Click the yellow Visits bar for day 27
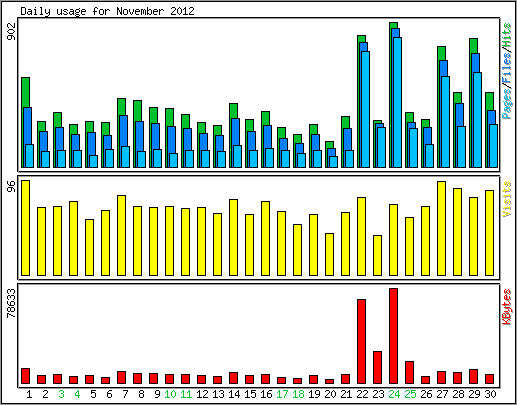 pos(441,228)
